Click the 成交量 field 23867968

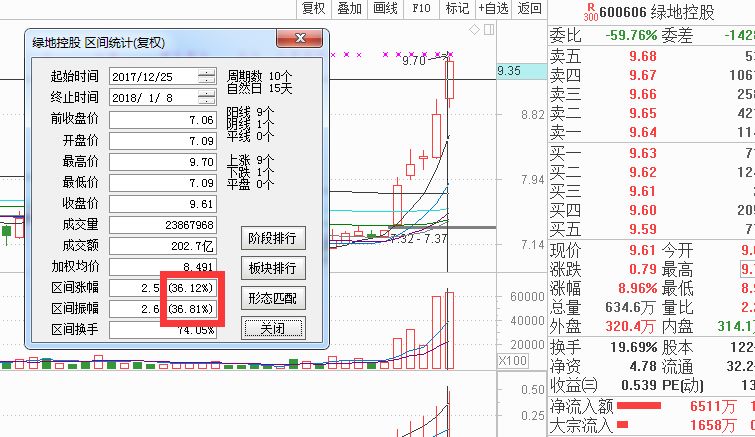pos(163,225)
